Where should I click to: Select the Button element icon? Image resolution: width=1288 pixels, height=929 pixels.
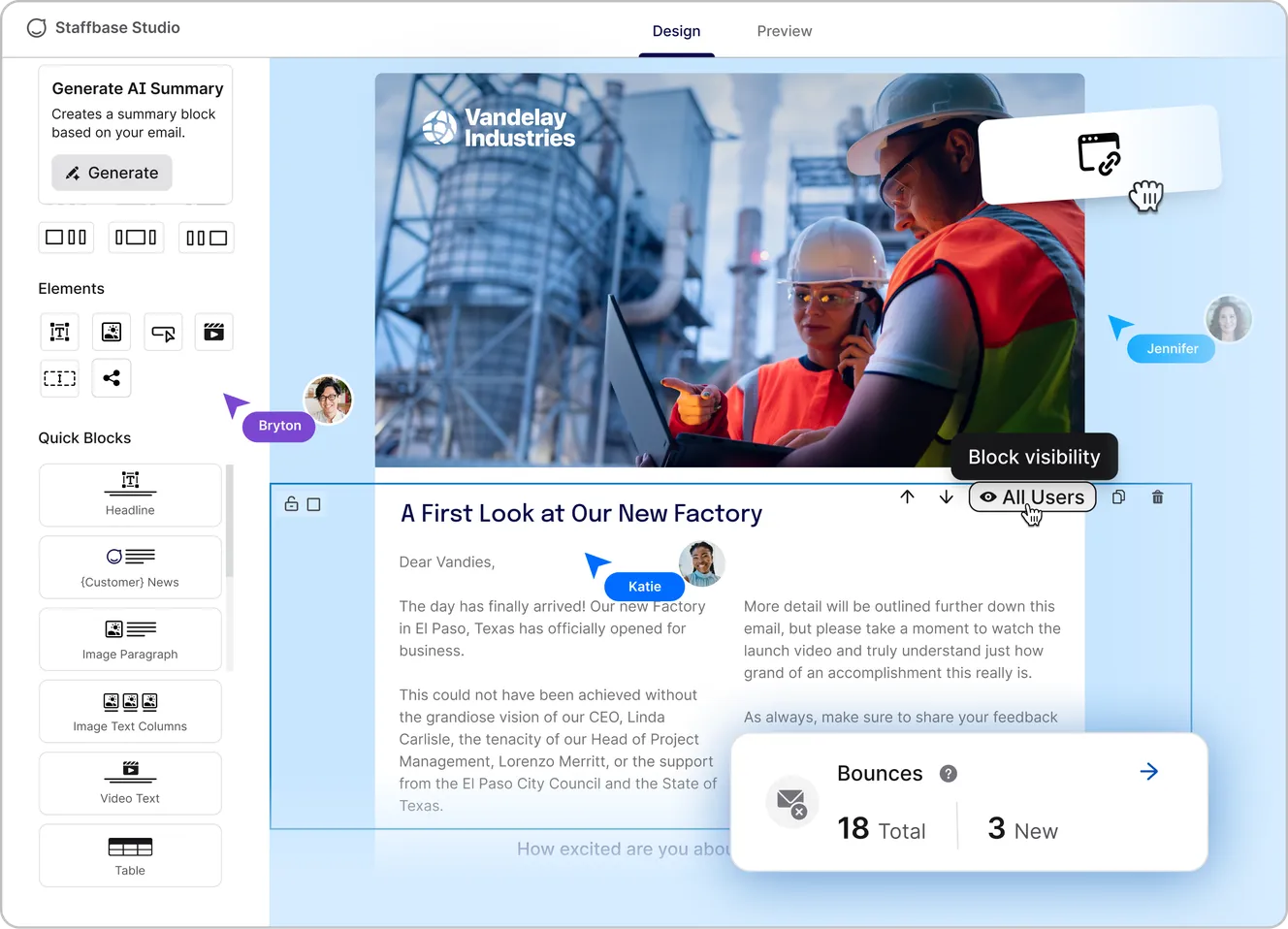click(163, 333)
